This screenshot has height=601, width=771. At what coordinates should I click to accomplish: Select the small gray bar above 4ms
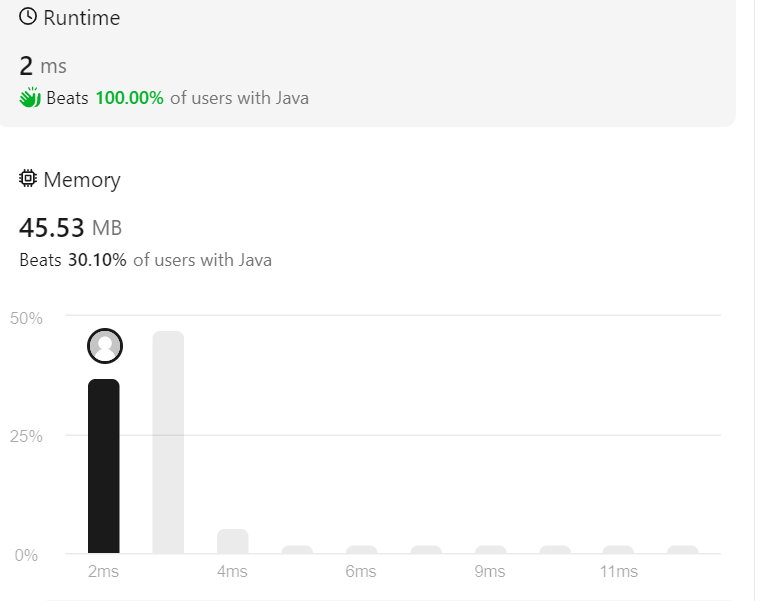click(233, 541)
